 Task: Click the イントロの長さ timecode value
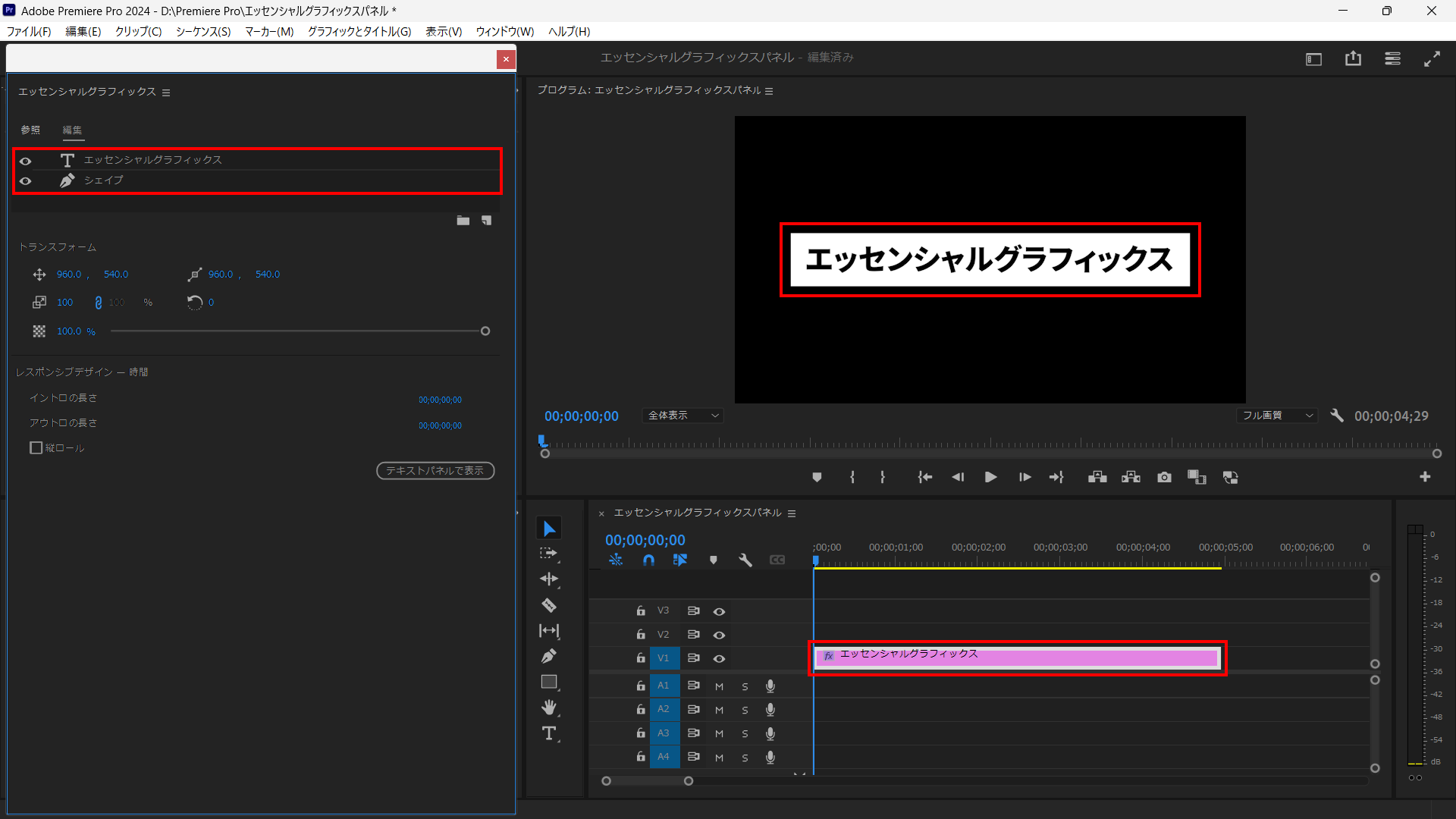440,400
